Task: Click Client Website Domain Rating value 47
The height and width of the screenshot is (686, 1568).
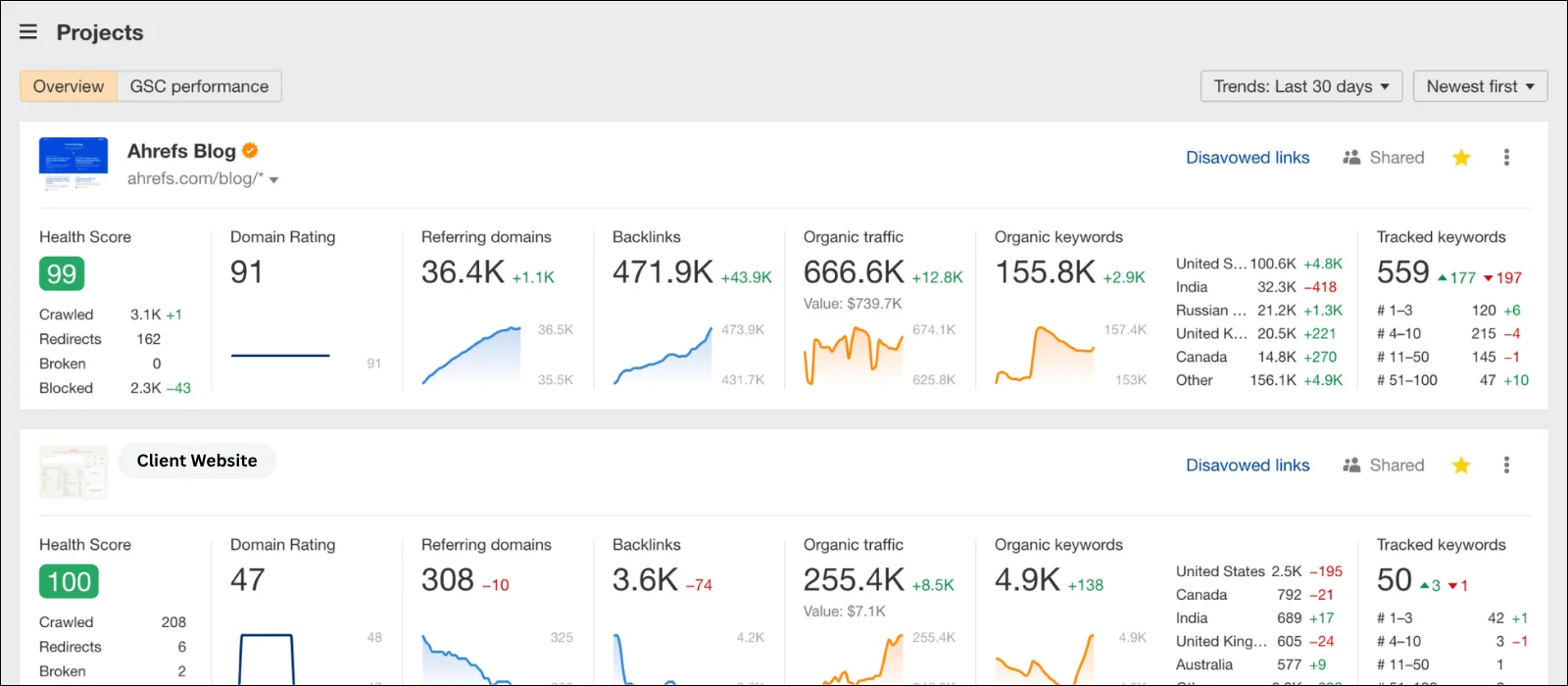Action: (x=248, y=579)
